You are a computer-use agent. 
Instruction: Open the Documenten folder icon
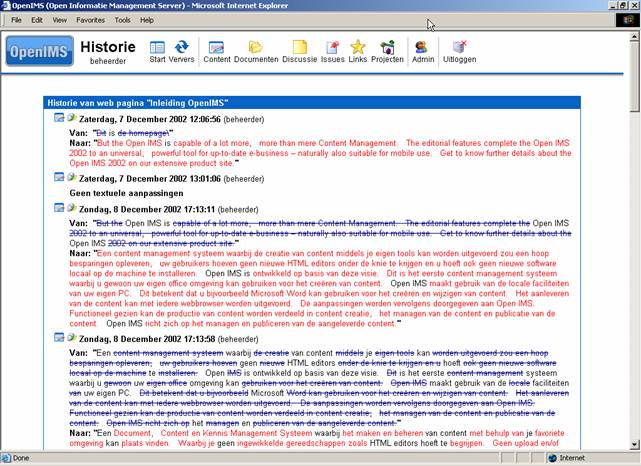point(256,47)
